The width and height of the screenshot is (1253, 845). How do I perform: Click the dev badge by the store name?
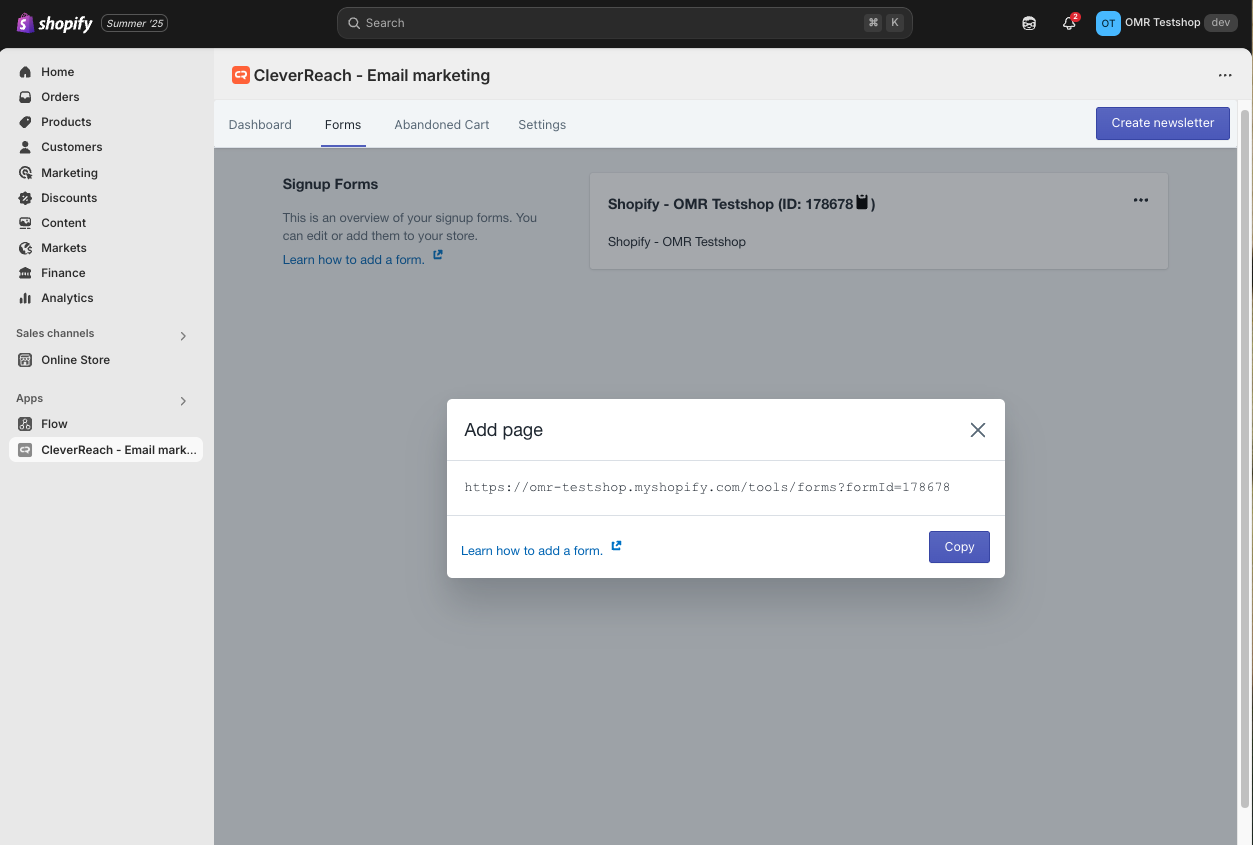pos(1221,23)
